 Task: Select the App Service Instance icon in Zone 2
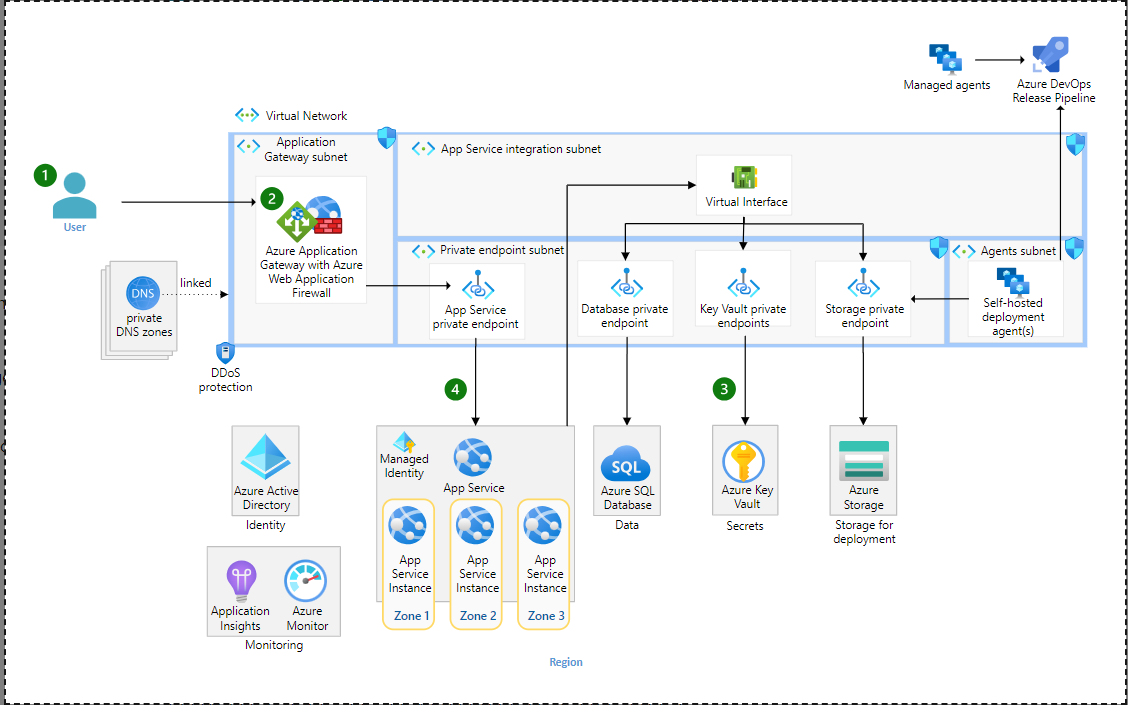476,525
